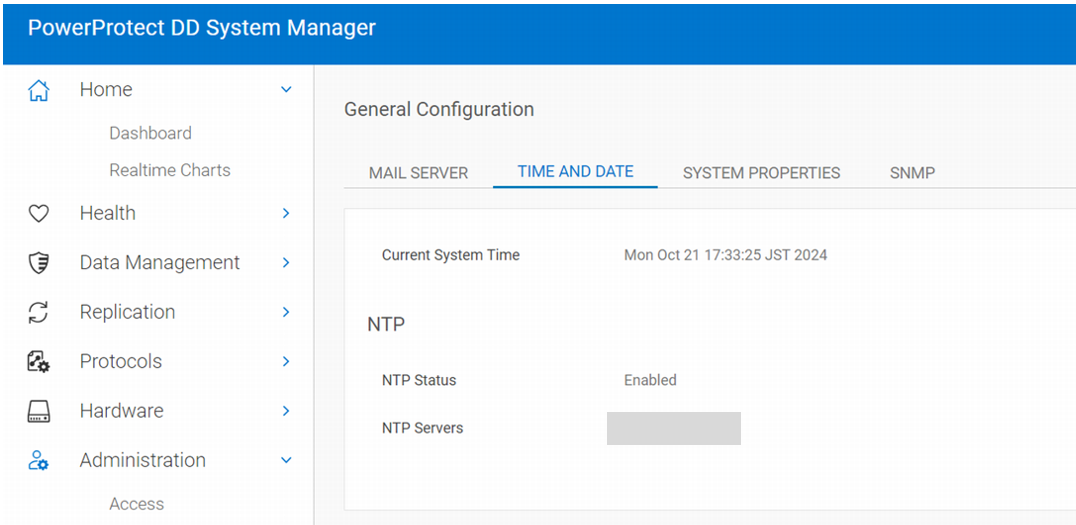
Task: Open the Dashboard page
Action: 150,133
